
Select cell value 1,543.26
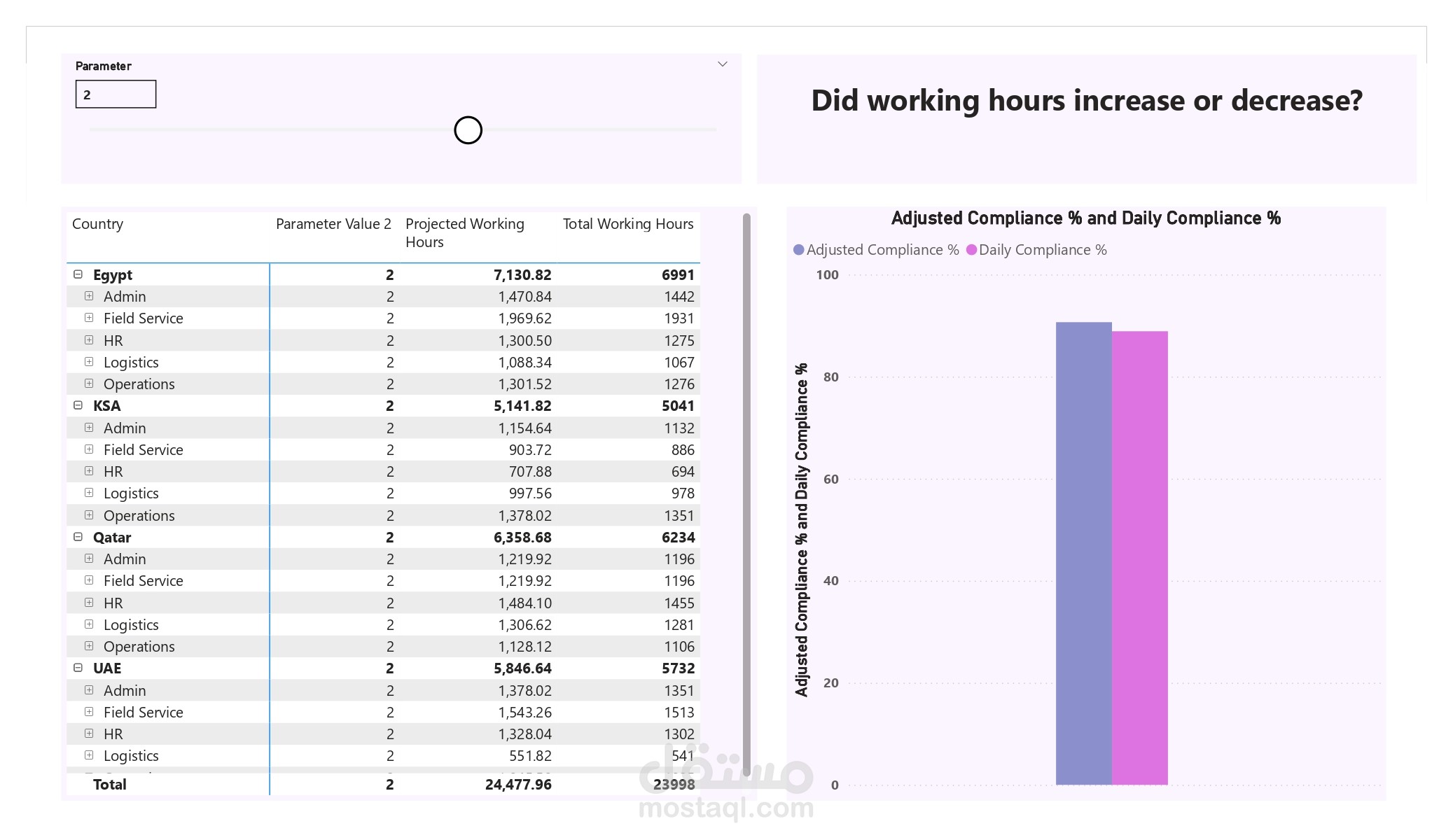[x=525, y=713]
